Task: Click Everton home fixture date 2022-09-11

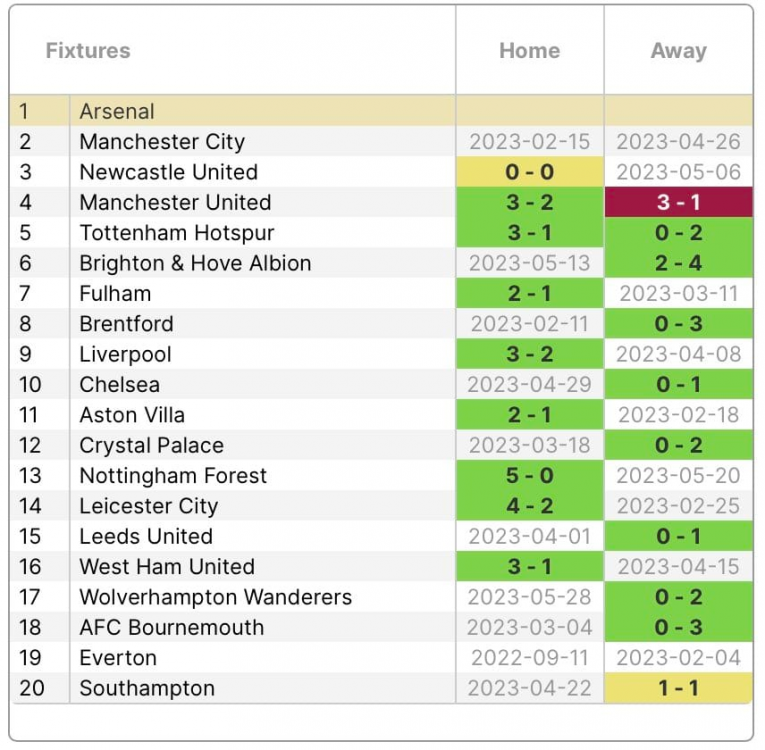Action: coord(529,658)
